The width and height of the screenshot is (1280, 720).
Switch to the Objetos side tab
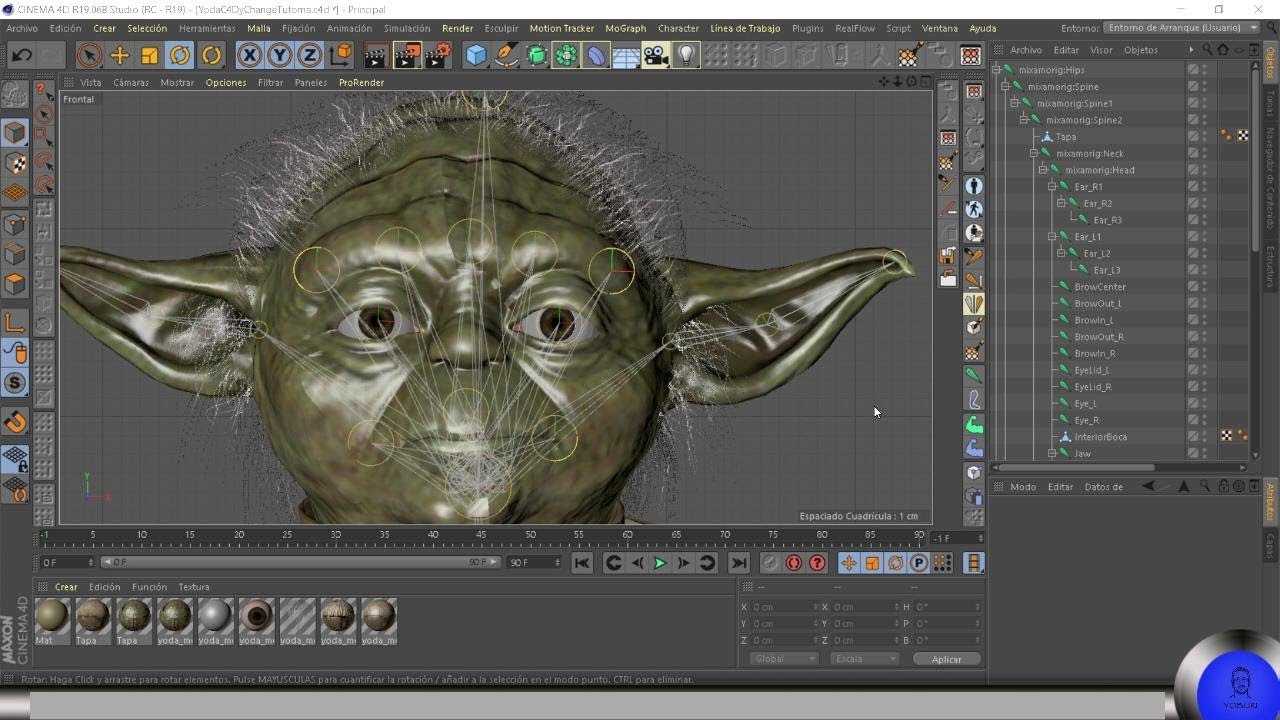(1271, 62)
